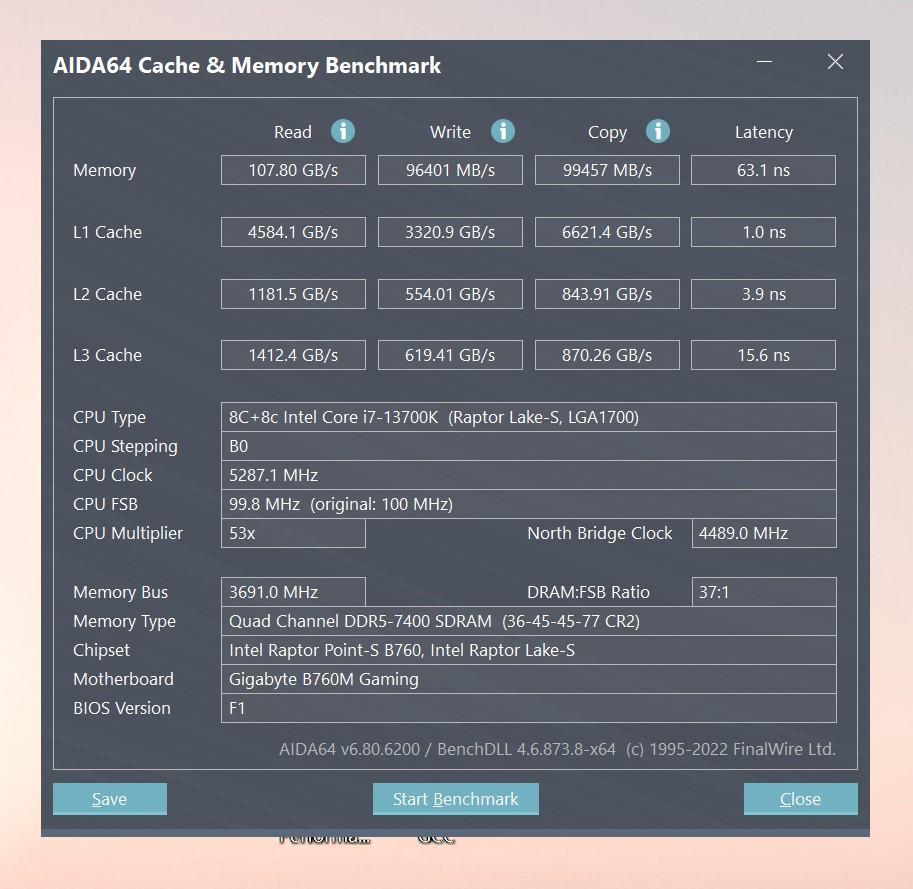Viewport: 913px width, 889px height.
Task: Click the North Bridge Clock value 4489.0 MHz
Action: (x=764, y=533)
